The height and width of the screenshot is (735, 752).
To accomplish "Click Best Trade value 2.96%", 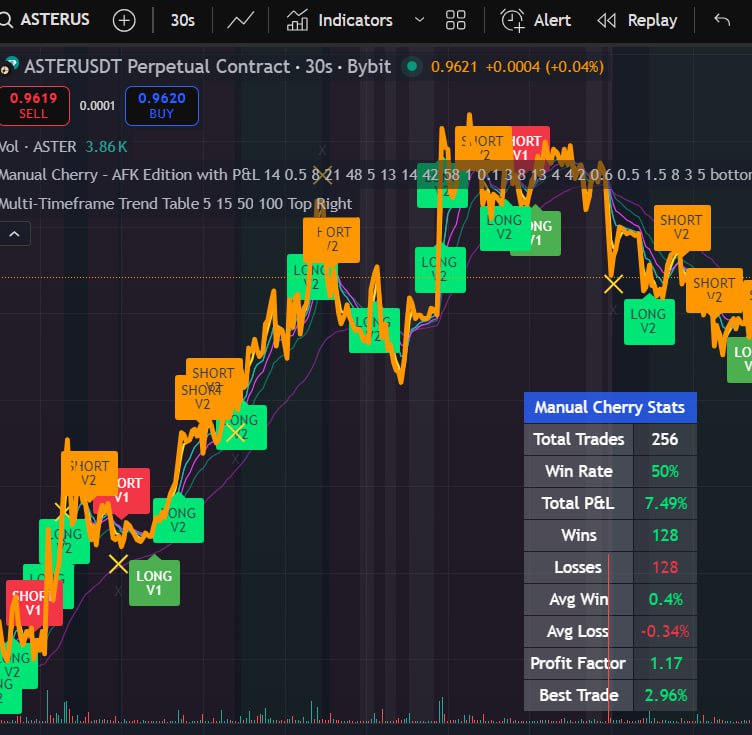I will (666, 695).
